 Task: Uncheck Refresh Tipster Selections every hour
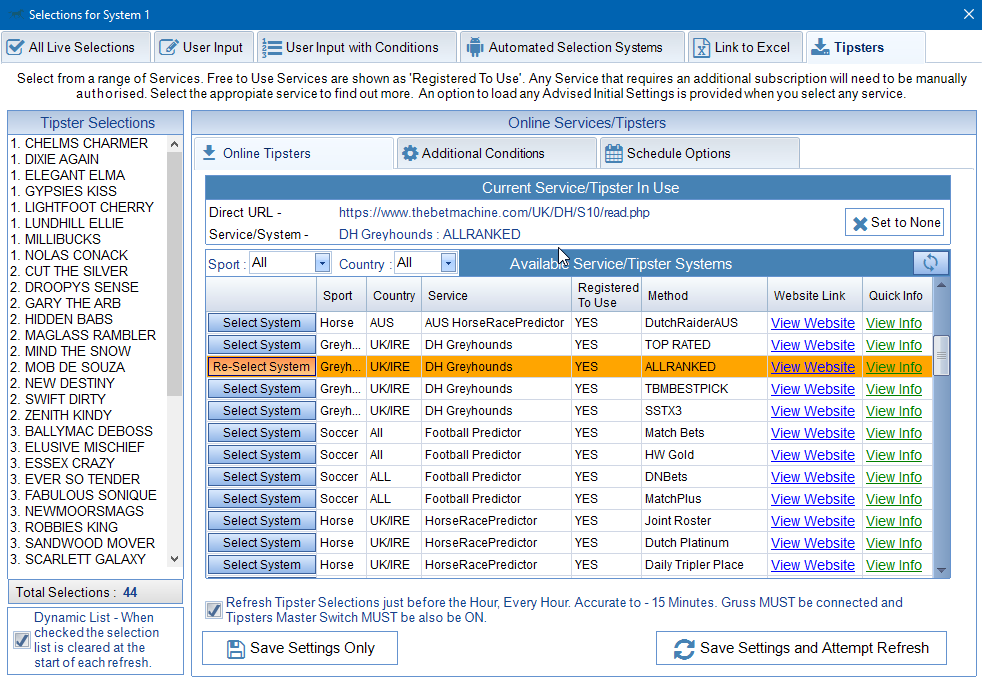(214, 610)
